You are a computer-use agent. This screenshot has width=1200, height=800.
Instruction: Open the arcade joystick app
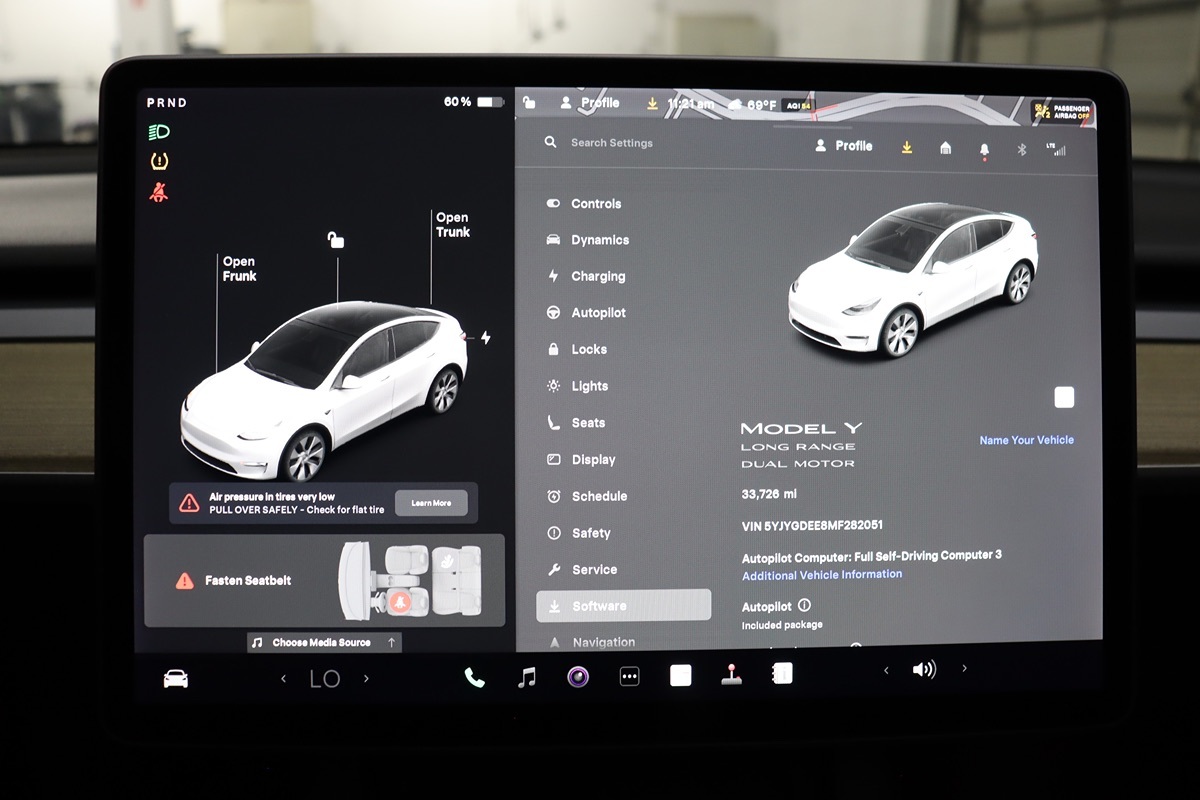pyautogui.click(x=732, y=674)
